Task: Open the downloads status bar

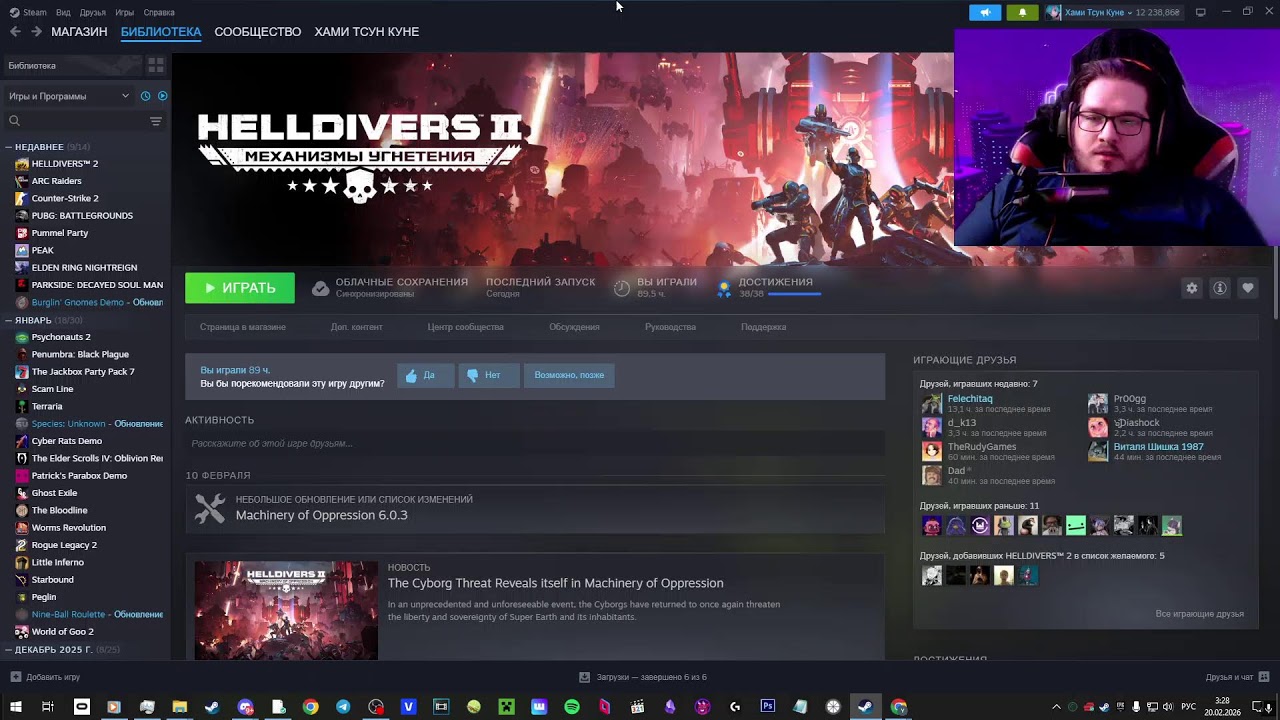Action: (643, 677)
